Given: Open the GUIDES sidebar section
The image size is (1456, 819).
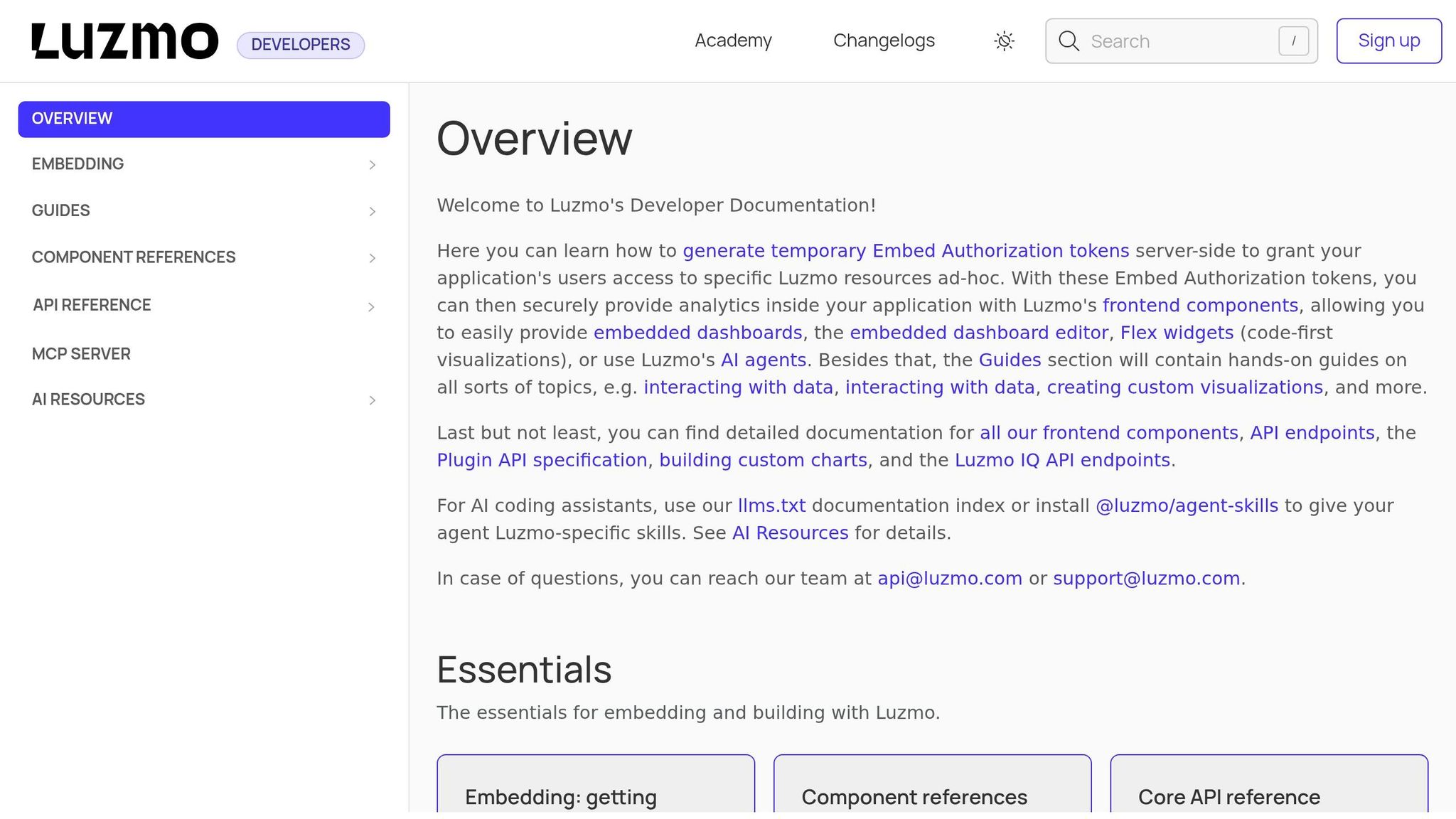Looking at the screenshot, I should (204, 211).
